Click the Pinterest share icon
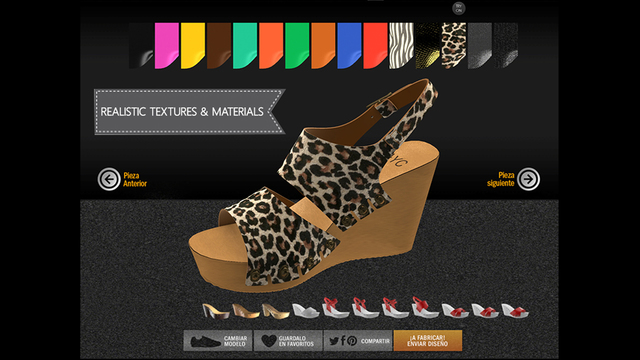 tap(352, 341)
